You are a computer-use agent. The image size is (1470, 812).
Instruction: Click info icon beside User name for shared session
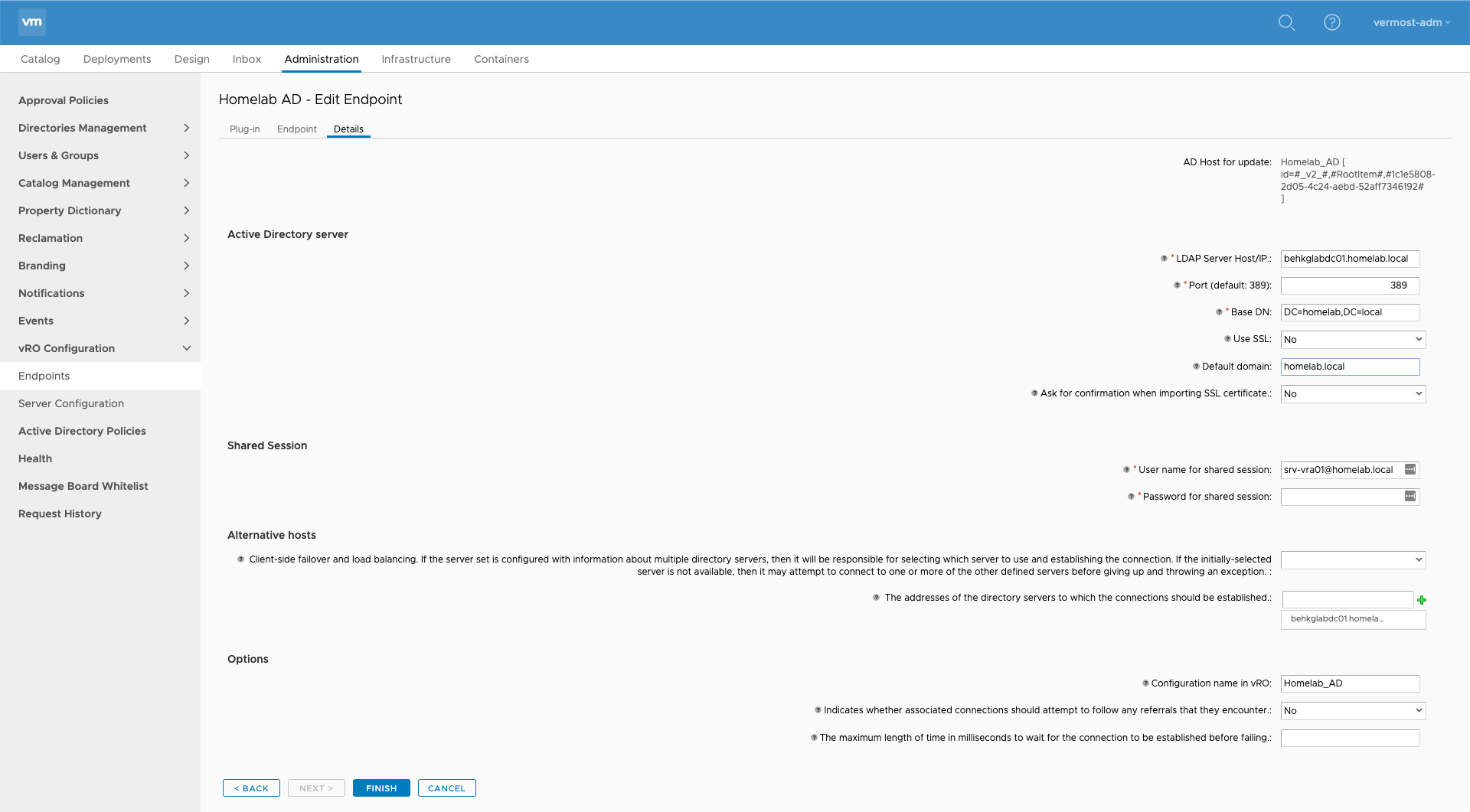[1126, 470]
